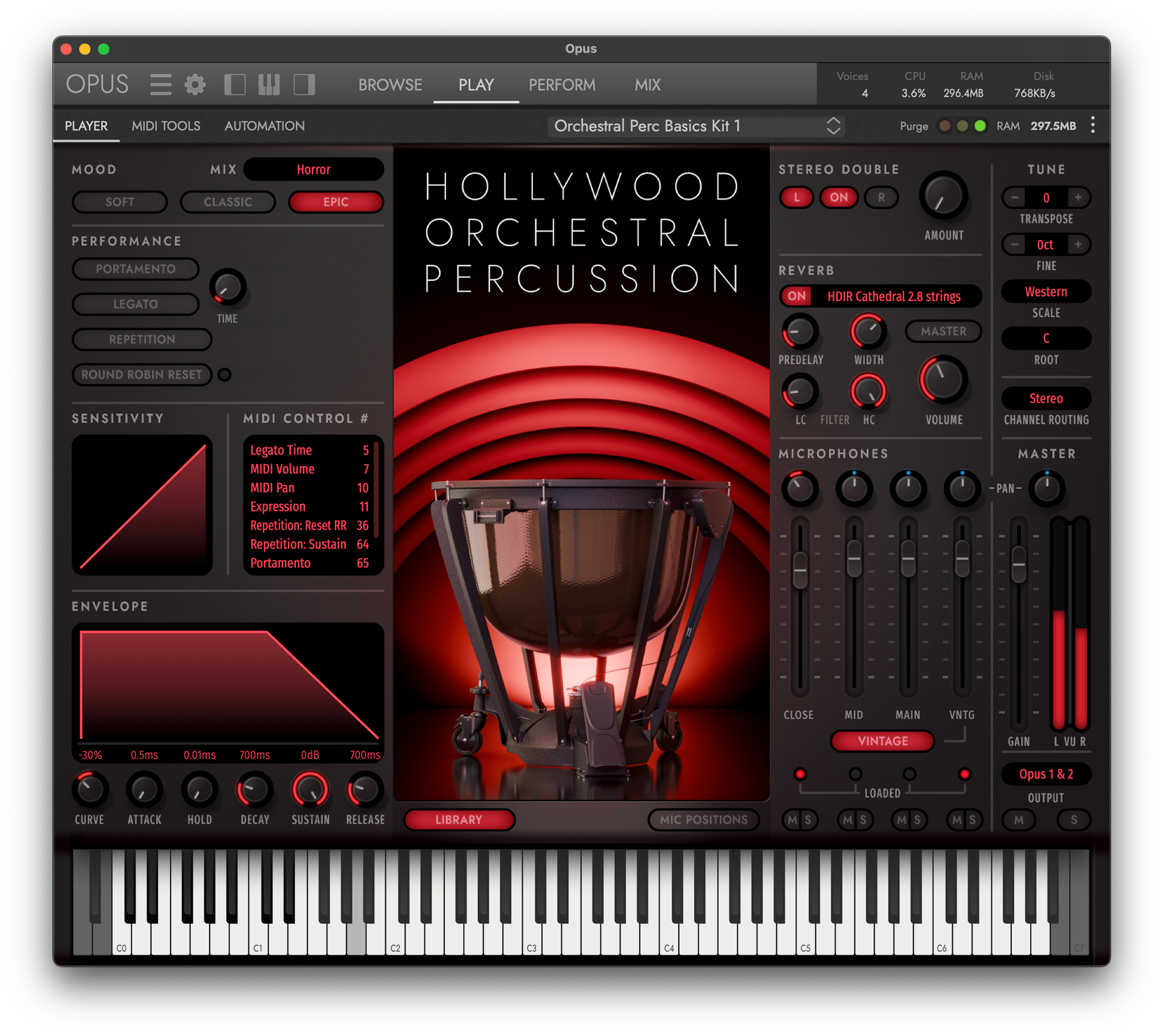Open the MIDI TOOLS tab
This screenshot has height=1036, width=1163.
(165, 125)
